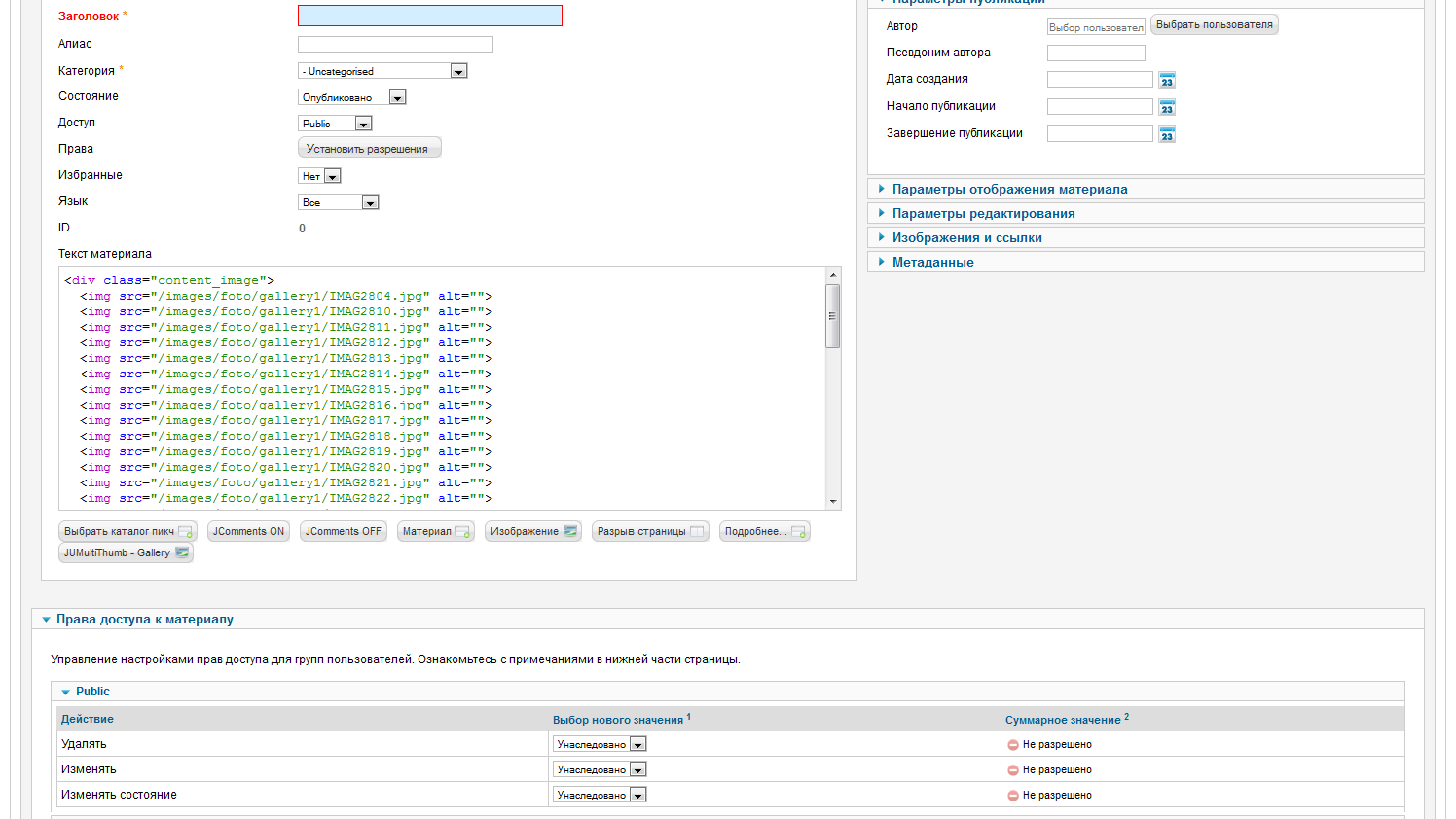Turn JComments ON for the article
This screenshot has height=819, width=1456.
click(248, 531)
